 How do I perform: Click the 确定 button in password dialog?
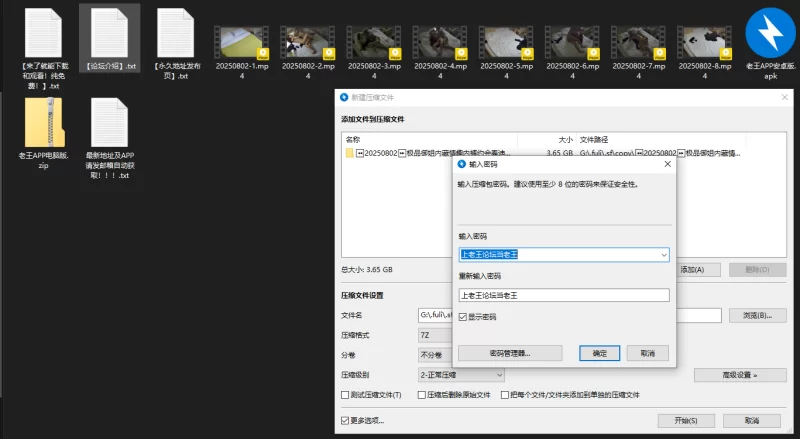(x=599, y=353)
